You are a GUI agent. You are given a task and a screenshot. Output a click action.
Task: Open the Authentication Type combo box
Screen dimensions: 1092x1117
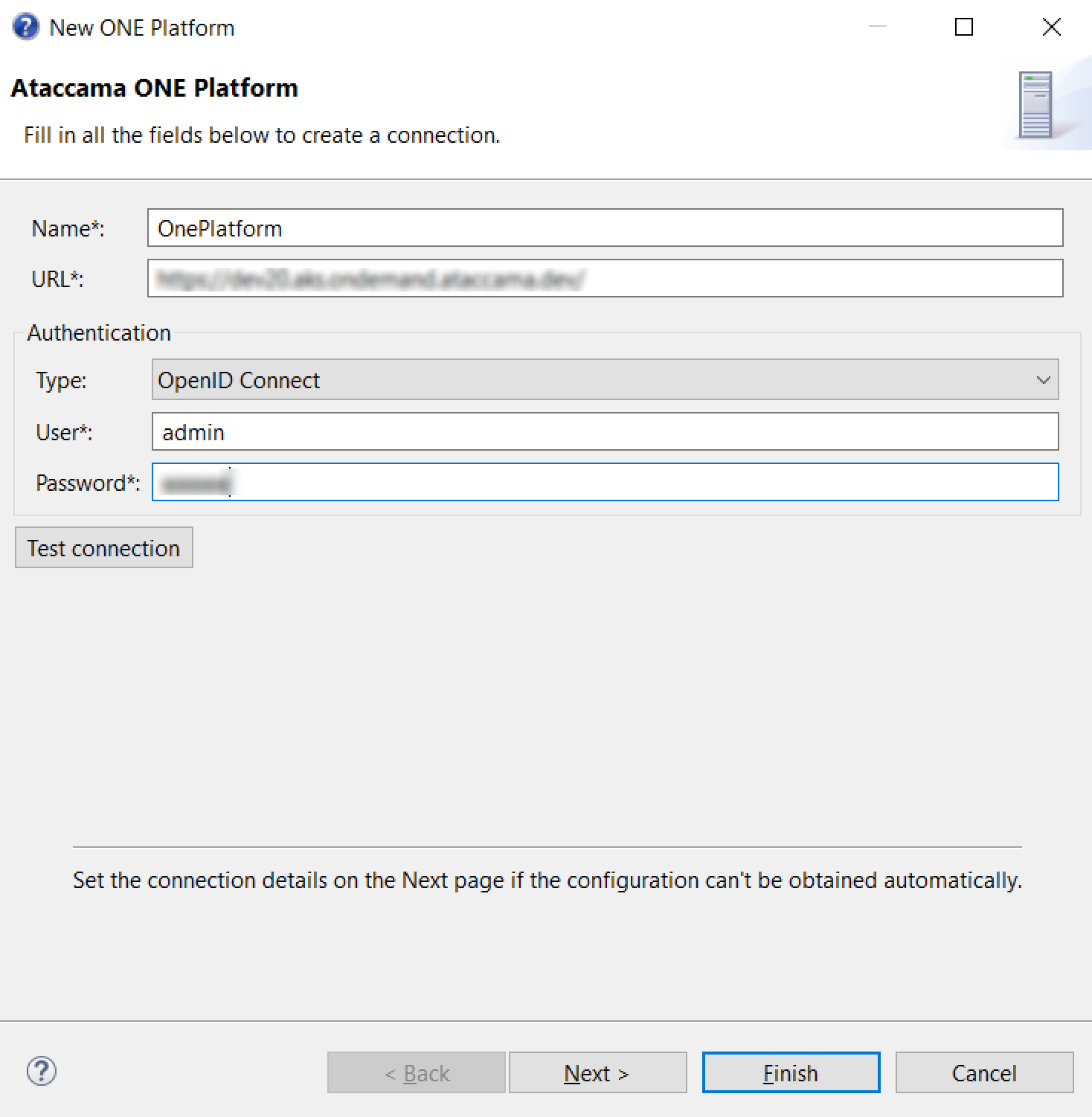[604, 380]
